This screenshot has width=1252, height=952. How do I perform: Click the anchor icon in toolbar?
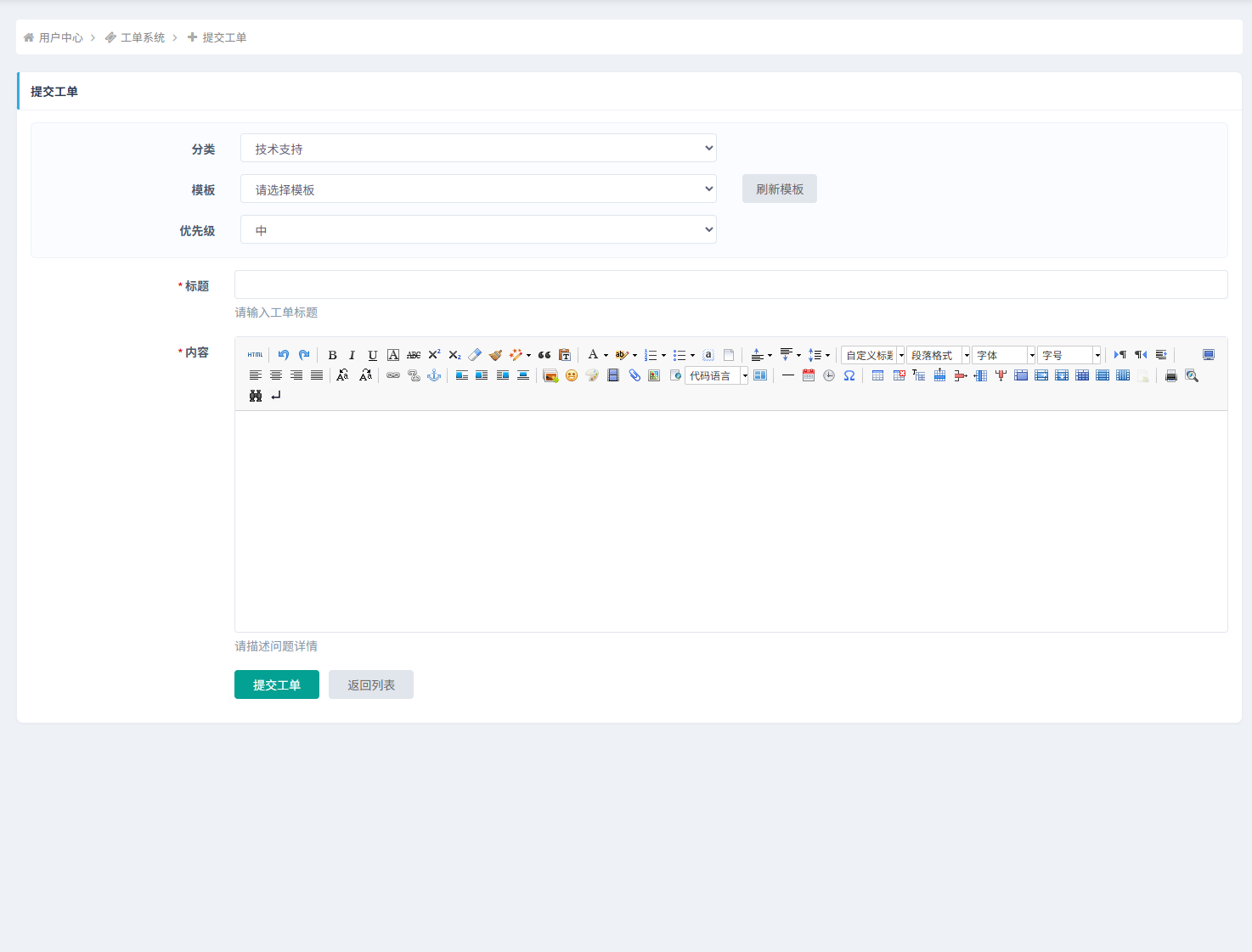(x=434, y=375)
